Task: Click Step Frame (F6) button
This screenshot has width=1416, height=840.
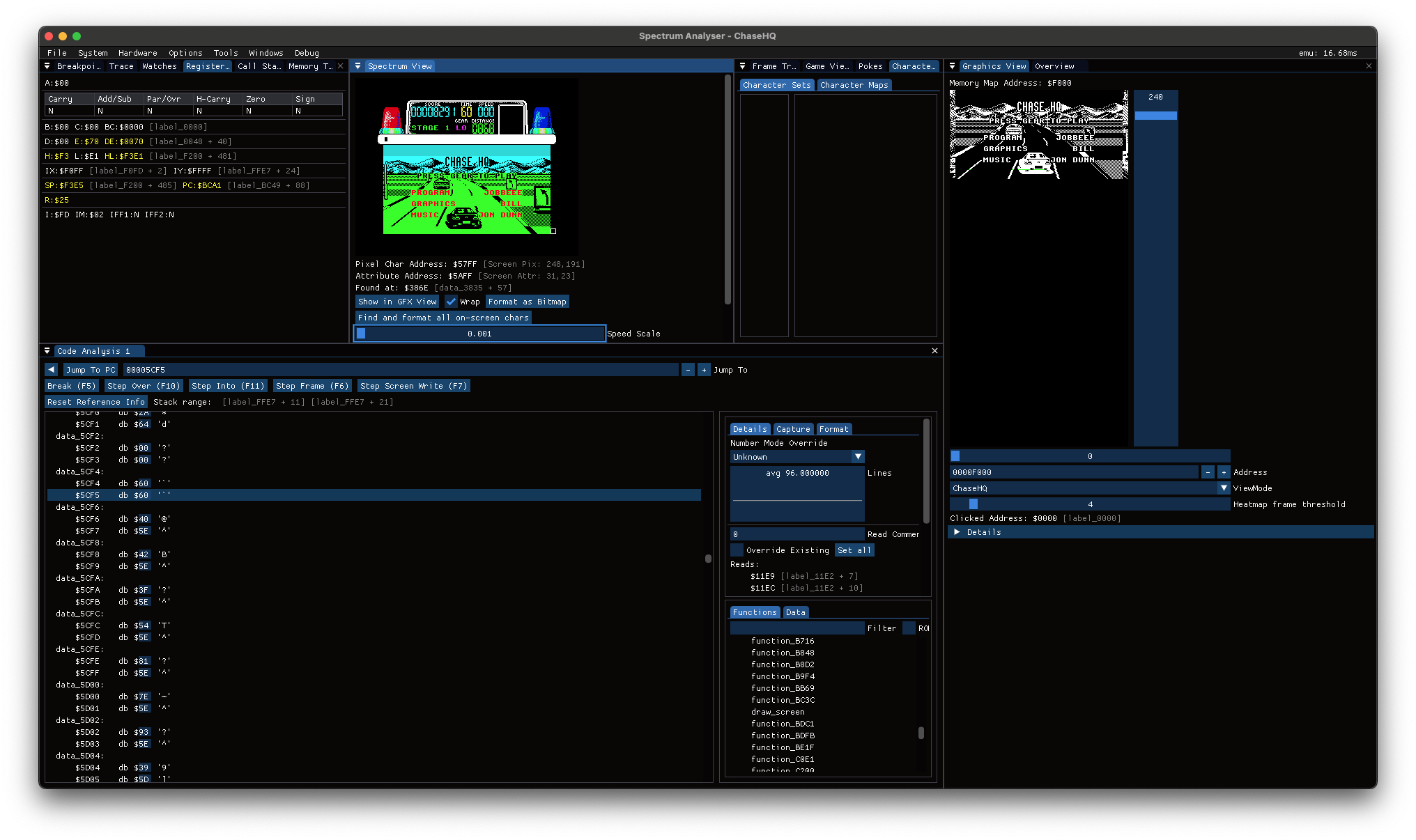Action: click(311, 386)
